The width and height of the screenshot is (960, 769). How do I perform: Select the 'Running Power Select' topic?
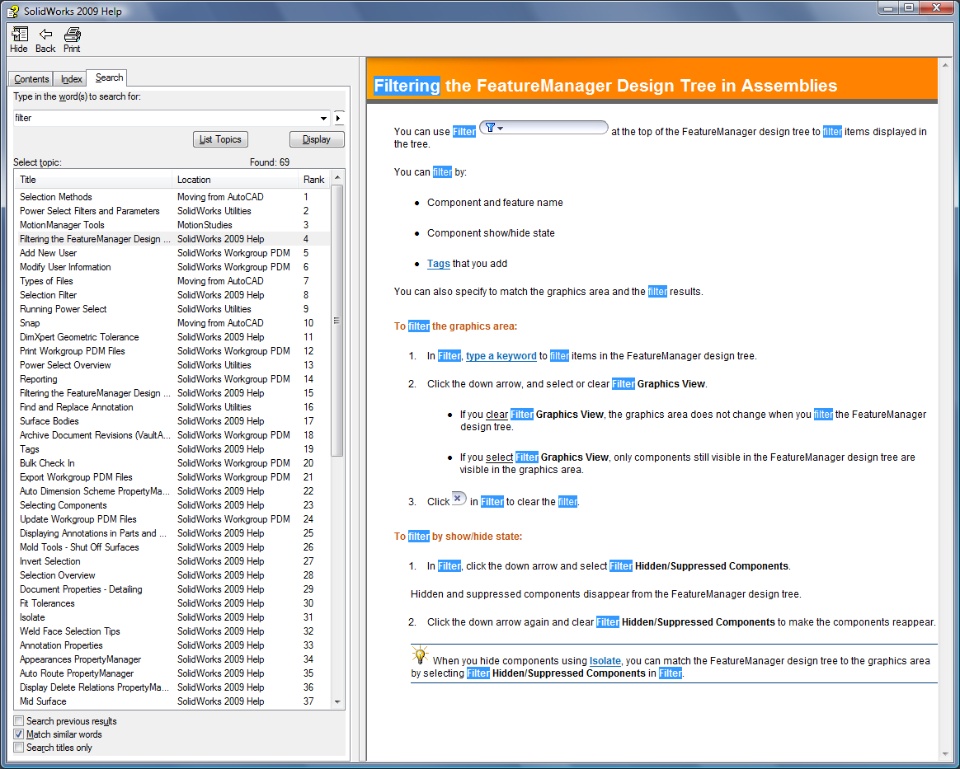click(172, 309)
